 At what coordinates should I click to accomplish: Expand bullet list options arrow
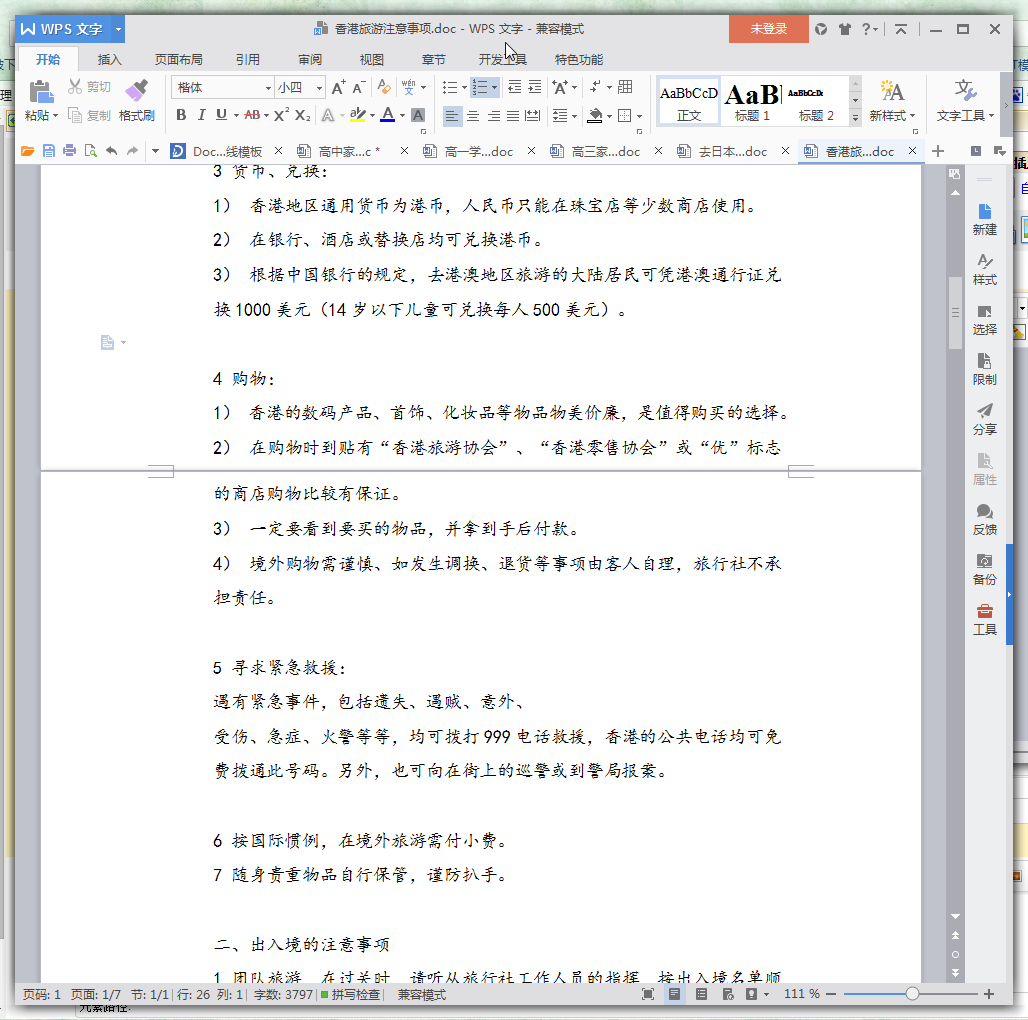[464, 88]
